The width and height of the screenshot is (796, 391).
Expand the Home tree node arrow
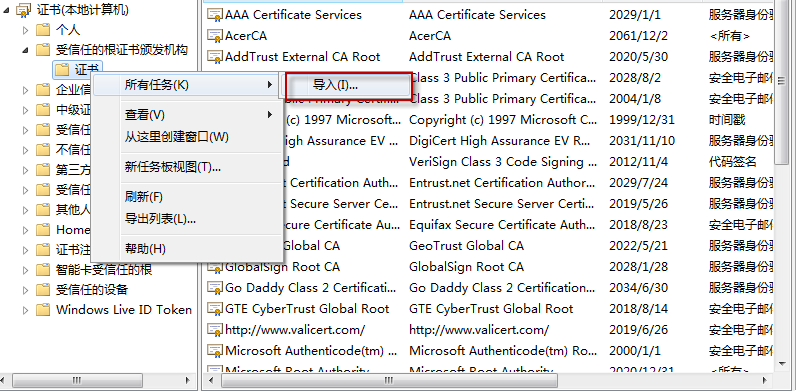click(25, 230)
